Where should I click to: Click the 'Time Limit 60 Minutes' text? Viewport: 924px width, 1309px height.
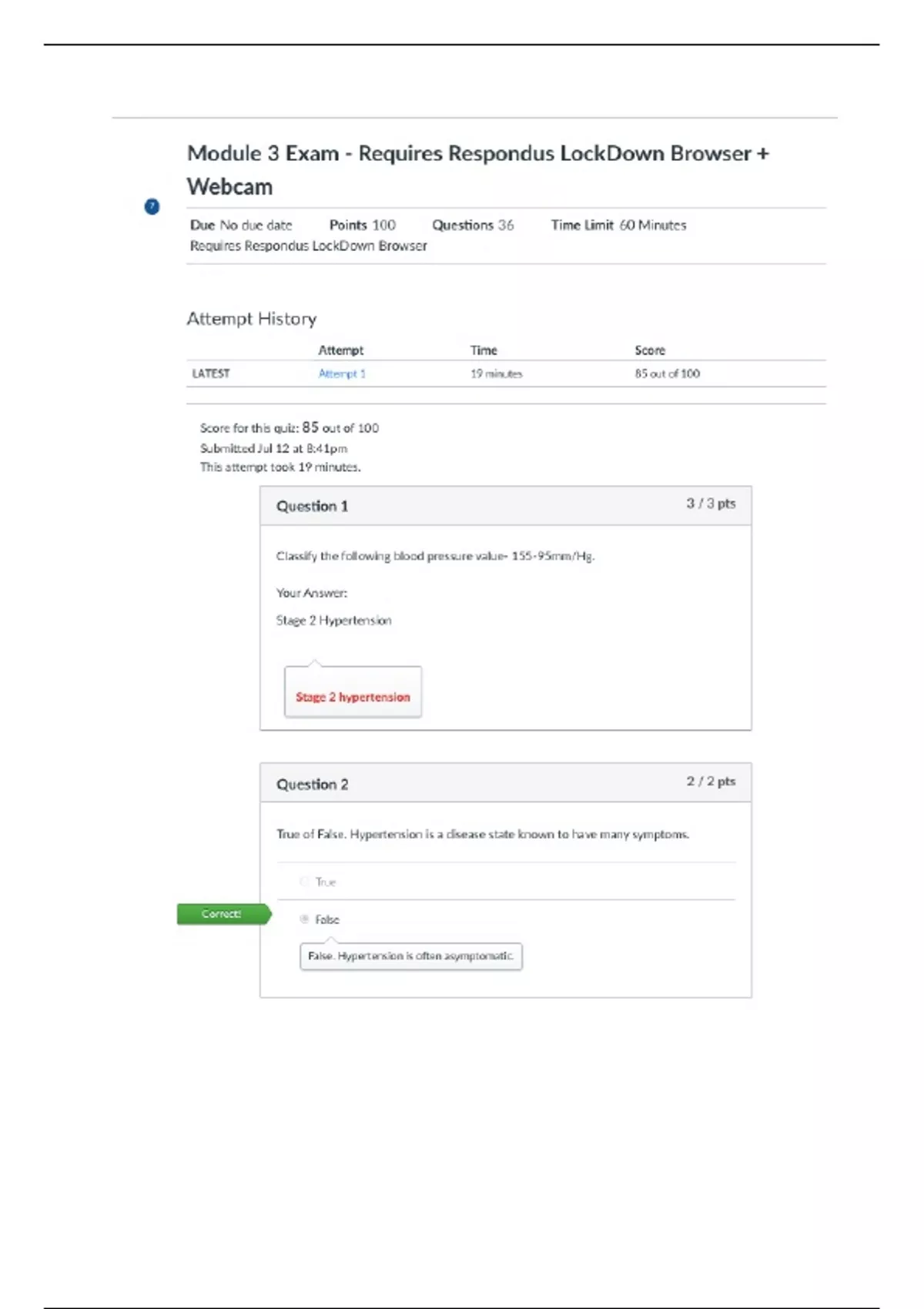618,225
